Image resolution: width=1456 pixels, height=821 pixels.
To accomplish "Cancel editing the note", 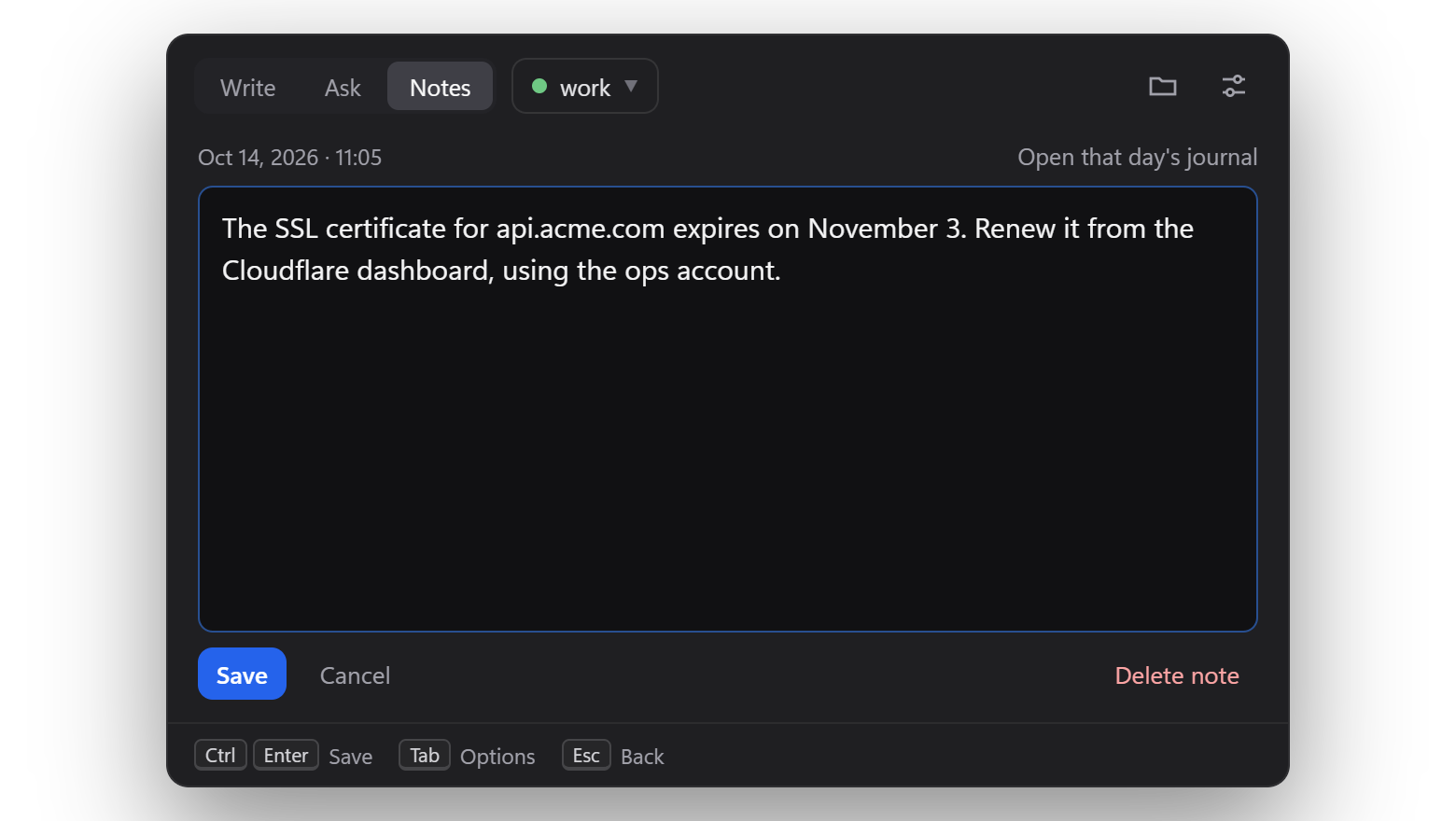I will [355, 675].
